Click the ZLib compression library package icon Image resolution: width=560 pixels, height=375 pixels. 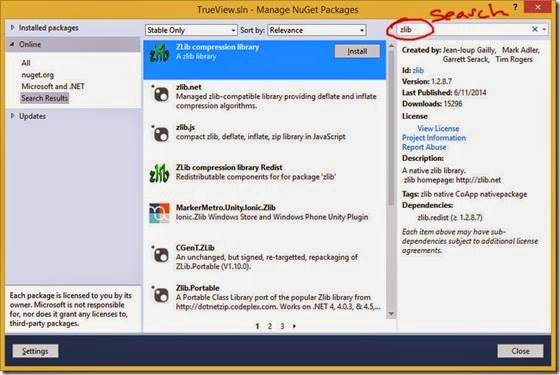pos(159,53)
